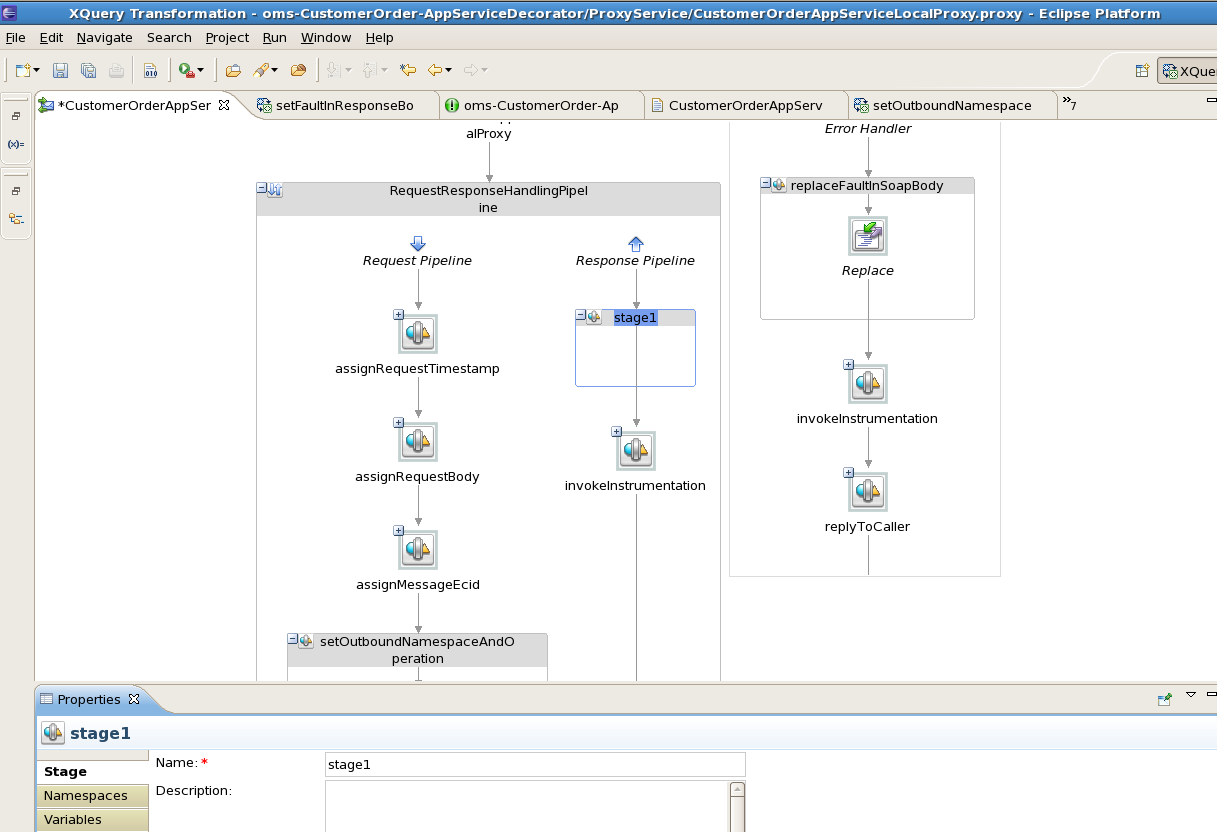
Task: Click the binary 010 toolbar icon
Action: coord(150,70)
